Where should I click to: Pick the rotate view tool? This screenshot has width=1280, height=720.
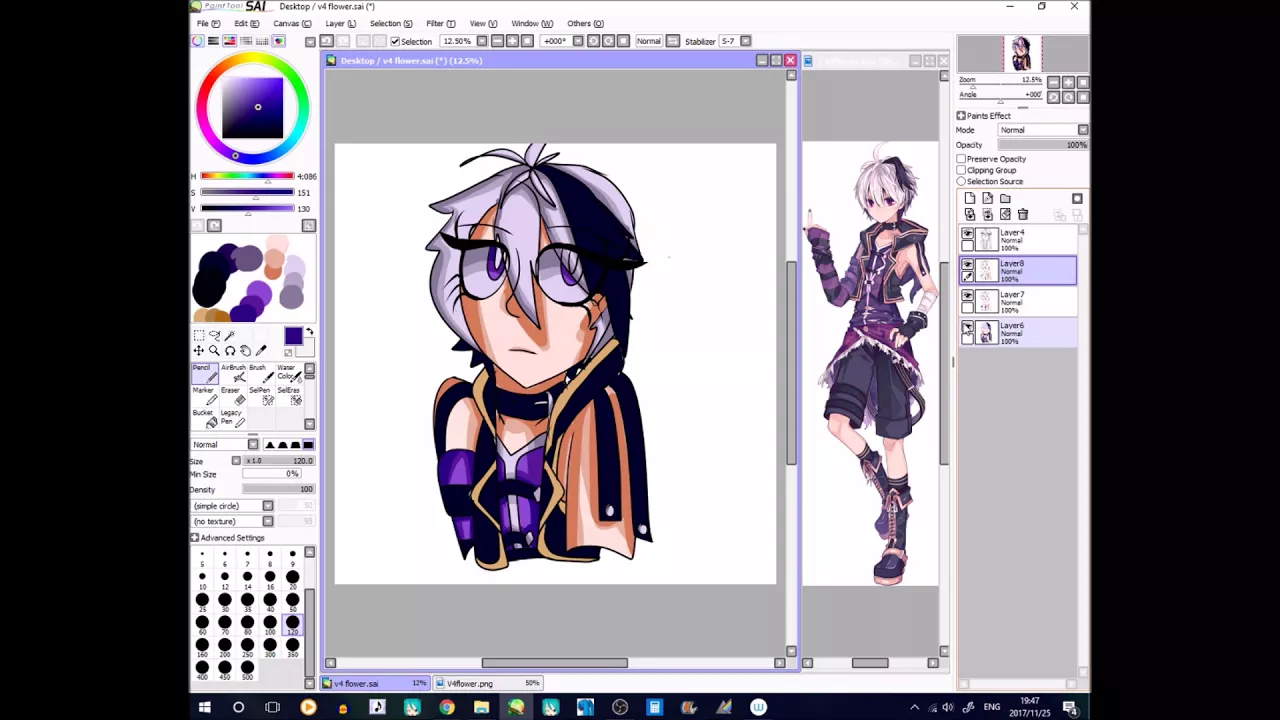[230, 351]
